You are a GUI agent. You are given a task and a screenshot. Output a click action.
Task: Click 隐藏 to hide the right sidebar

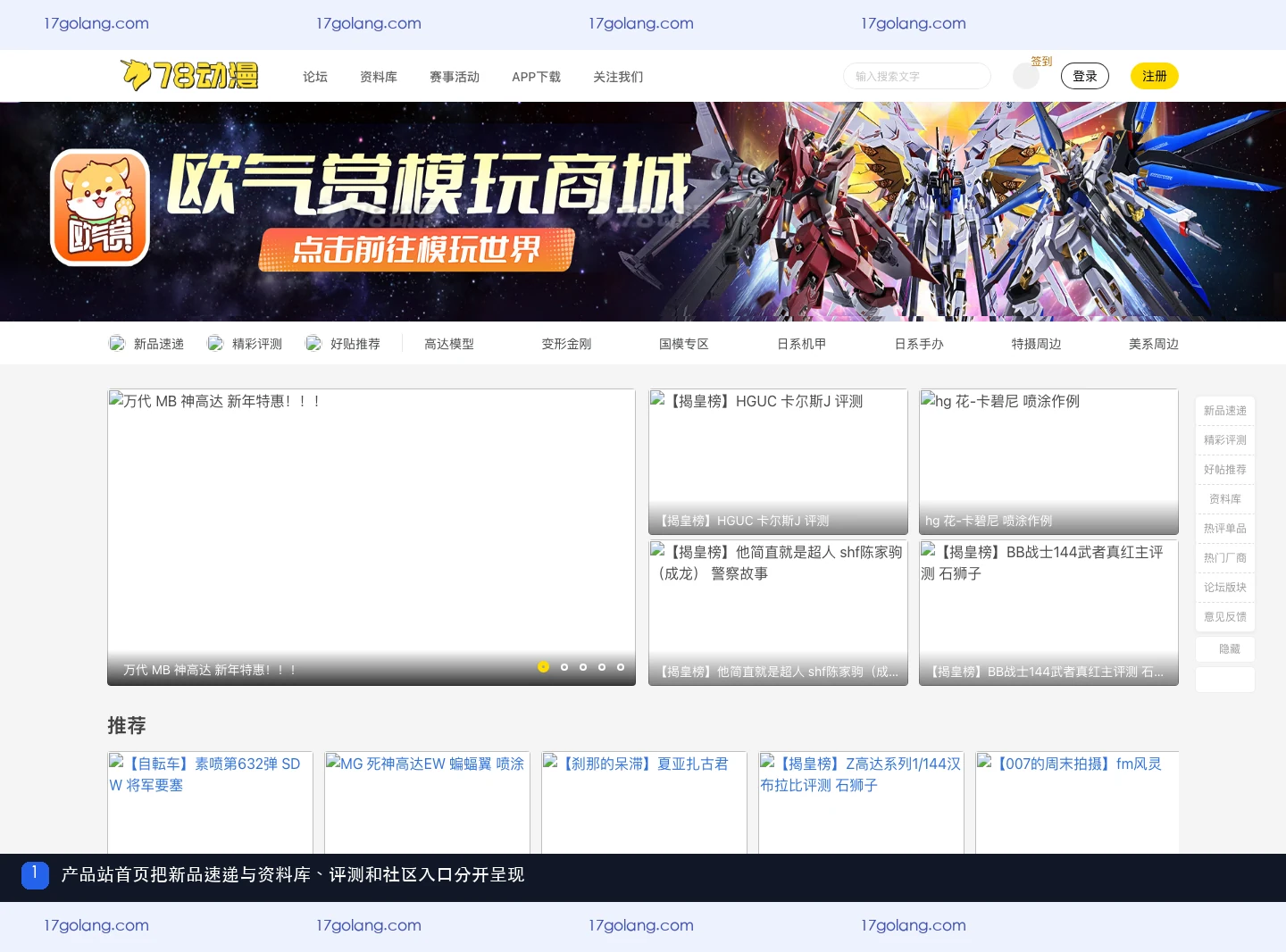coord(1225,649)
